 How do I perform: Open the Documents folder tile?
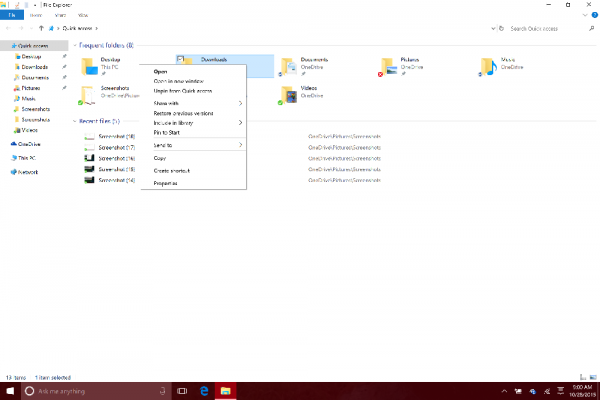pyautogui.click(x=304, y=66)
